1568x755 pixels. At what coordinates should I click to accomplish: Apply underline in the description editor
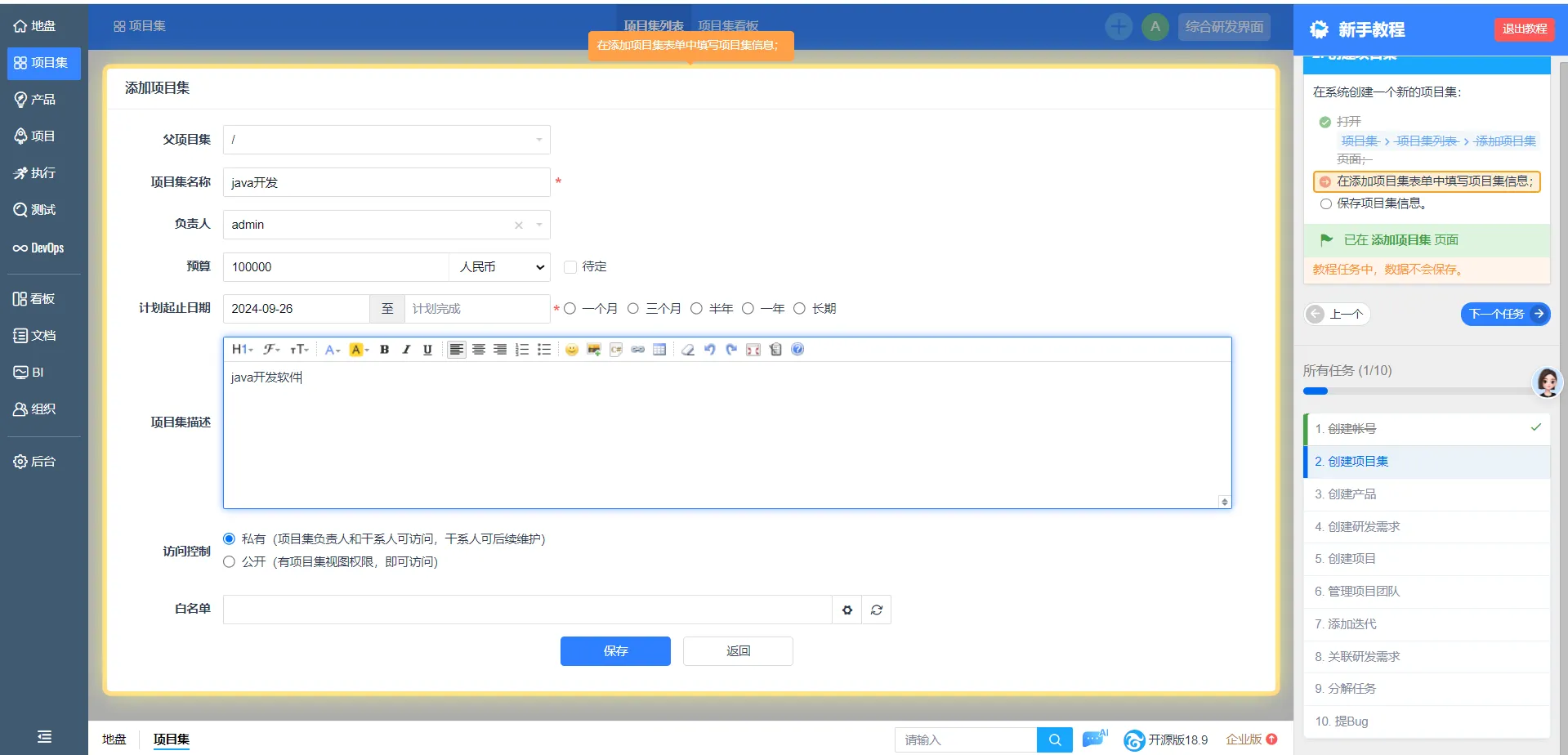tap(427, 350)
